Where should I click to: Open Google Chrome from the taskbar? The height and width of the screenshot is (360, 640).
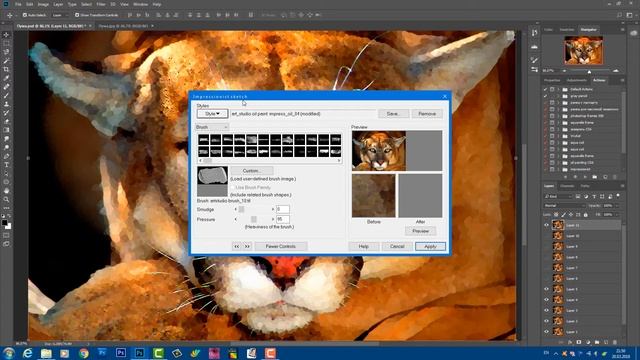tap(84, 353)
